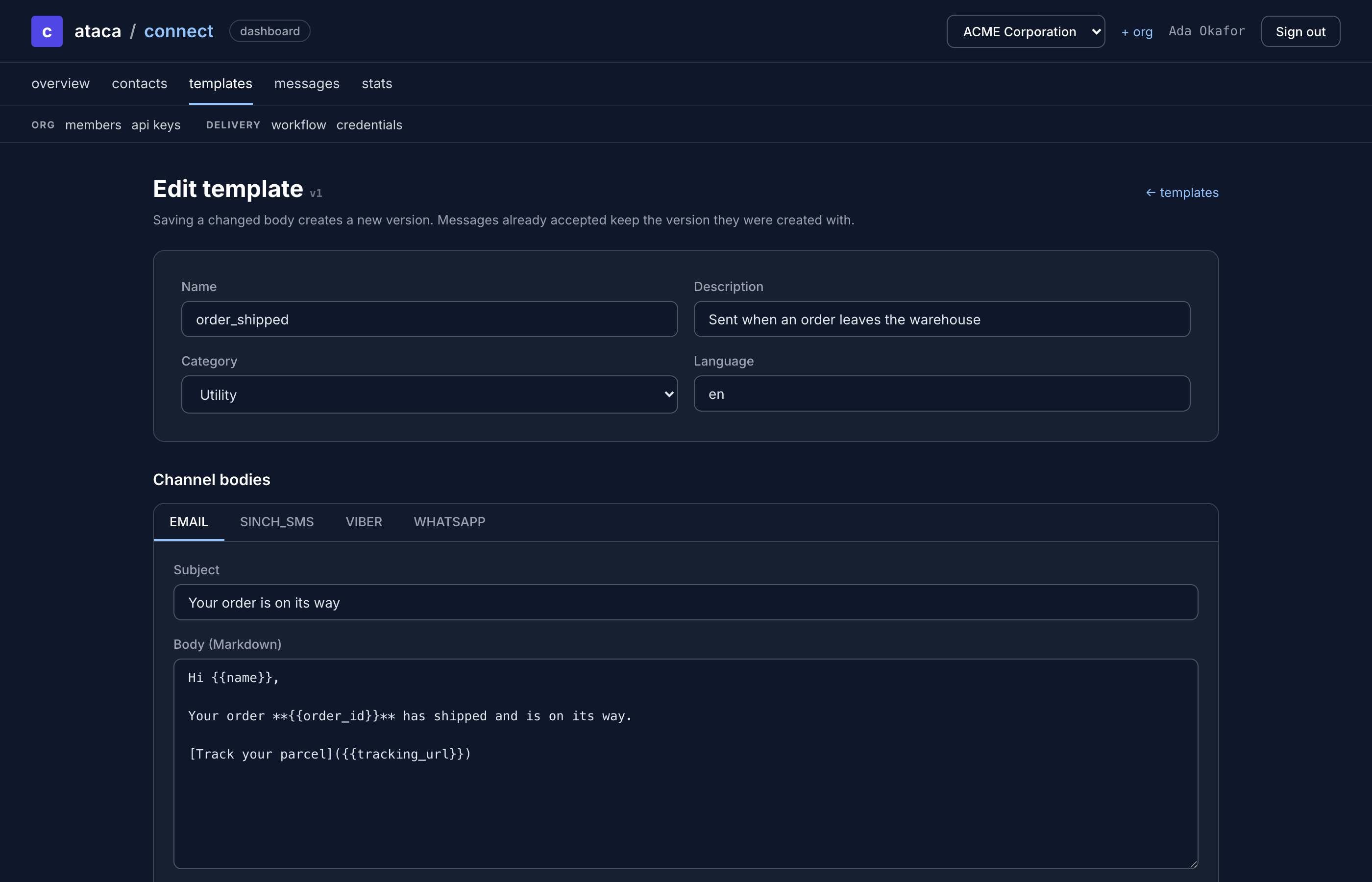Click the purple 'c' logo icon
The width and height of the screenshot is (1372, 882).
point(47,31)
